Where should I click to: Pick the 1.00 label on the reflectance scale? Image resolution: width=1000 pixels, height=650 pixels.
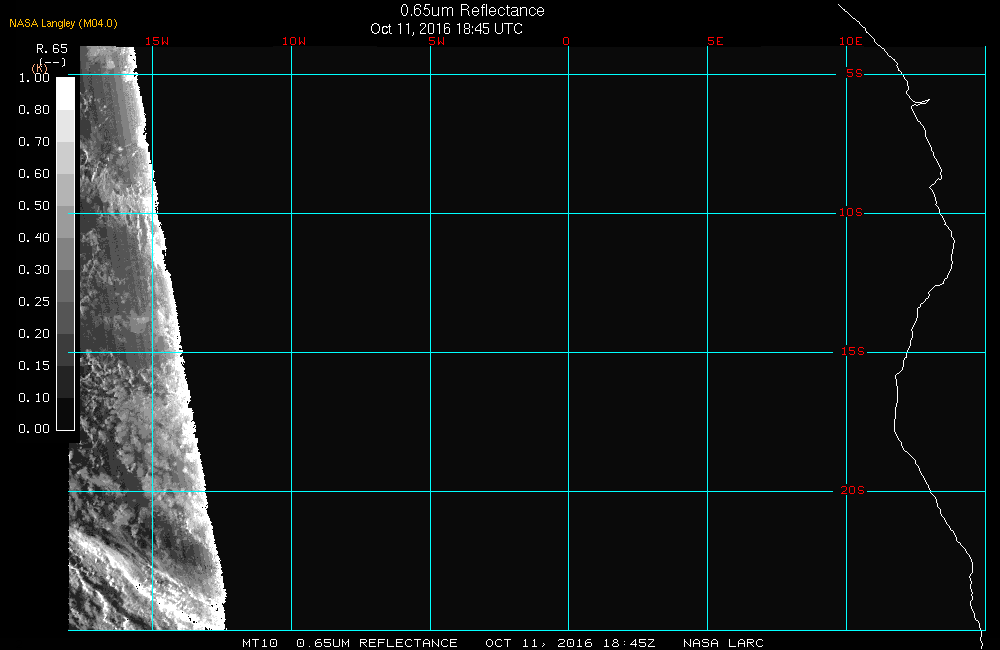[x=34, y=78]
